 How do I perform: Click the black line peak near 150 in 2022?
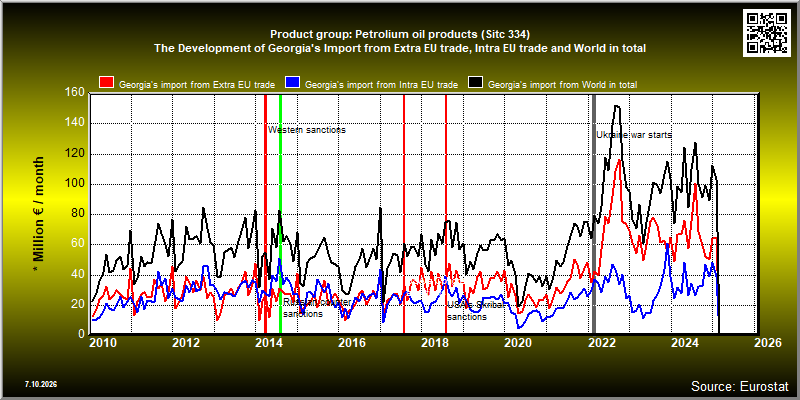[617, 106]
